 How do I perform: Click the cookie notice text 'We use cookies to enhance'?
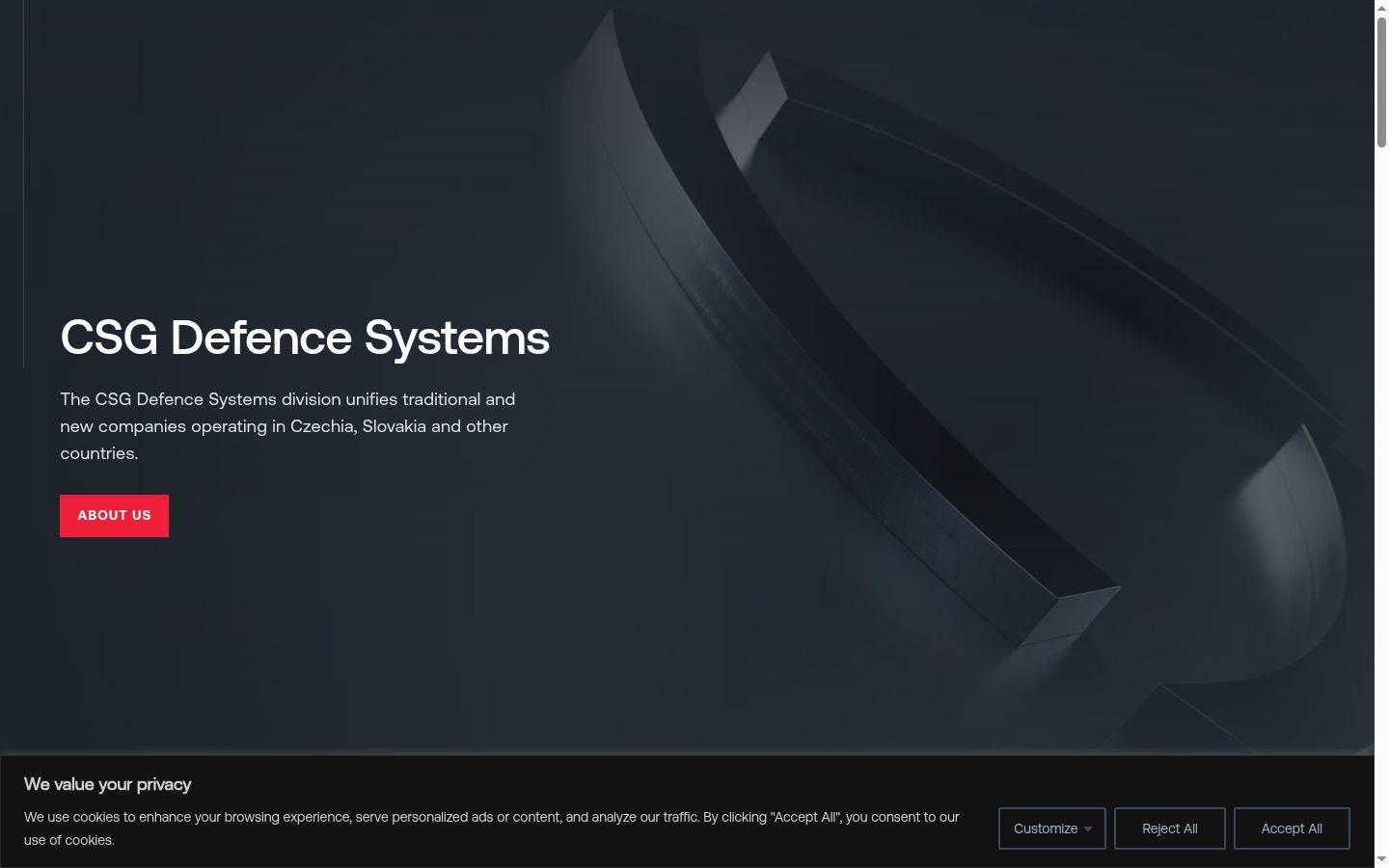pyautogui.click(x=492, y=828)
